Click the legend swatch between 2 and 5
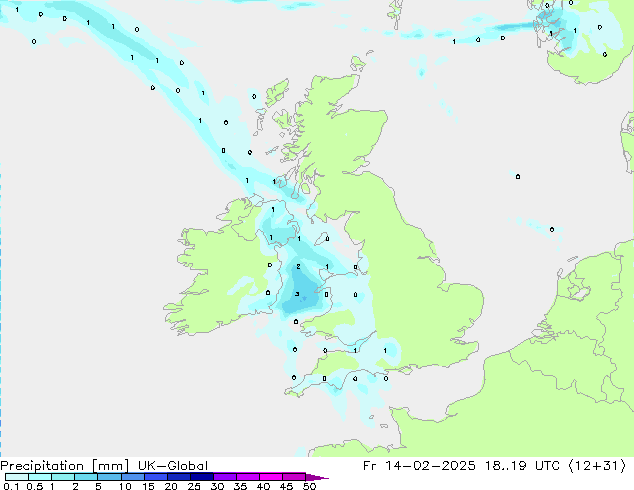 point(86,477)
